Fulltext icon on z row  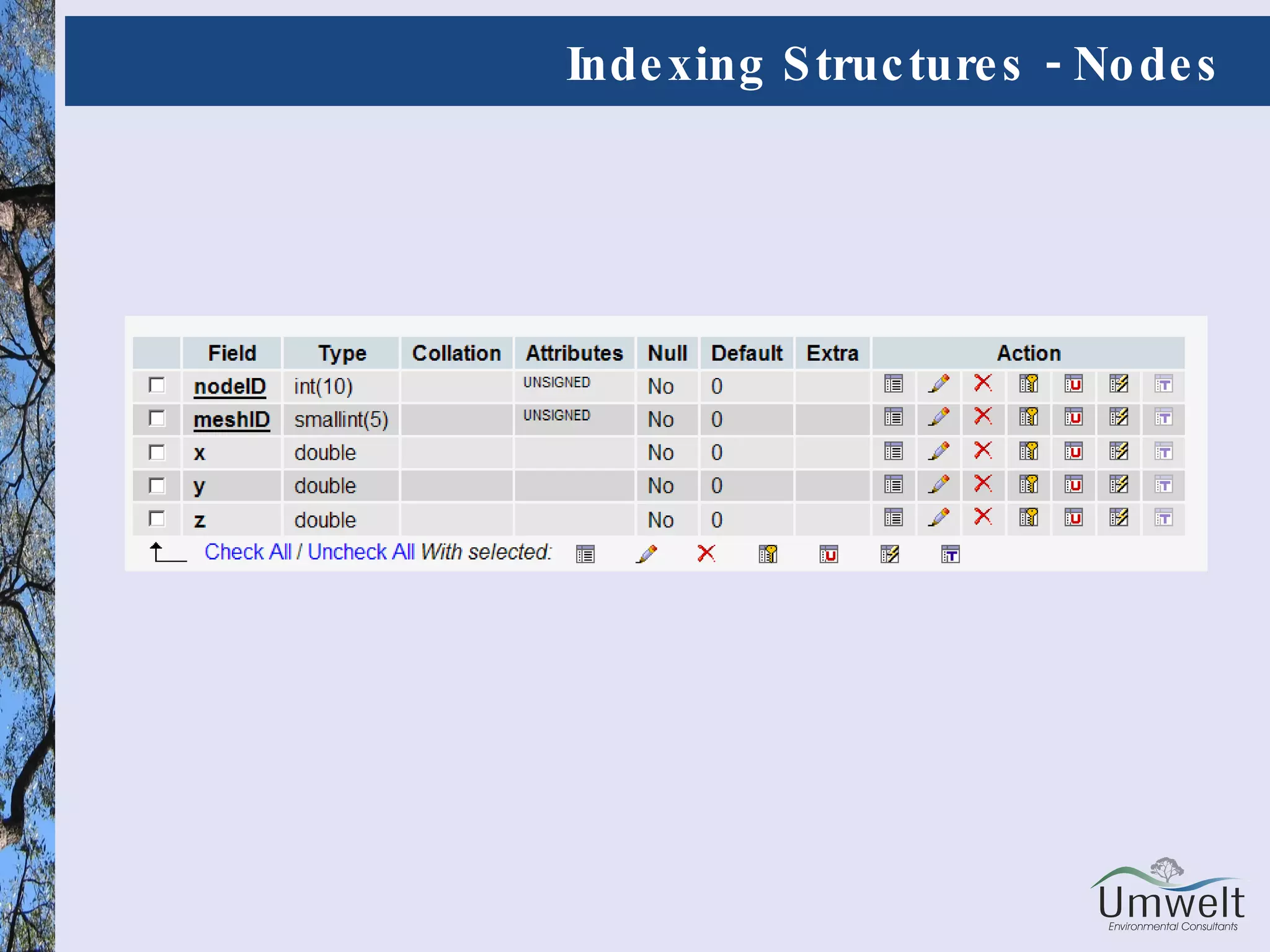pos(1163,518)
